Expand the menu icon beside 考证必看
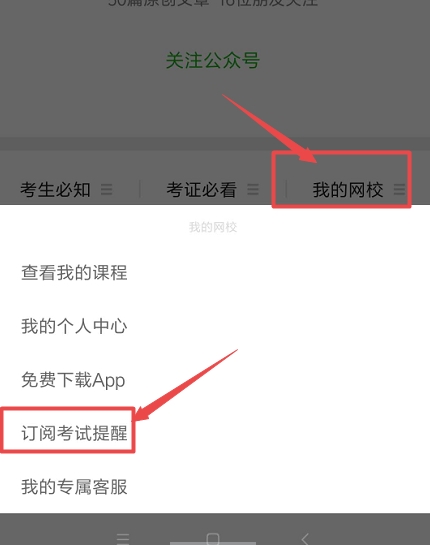The height and width of the screenshot is (545, 430). tap(253, 190)
